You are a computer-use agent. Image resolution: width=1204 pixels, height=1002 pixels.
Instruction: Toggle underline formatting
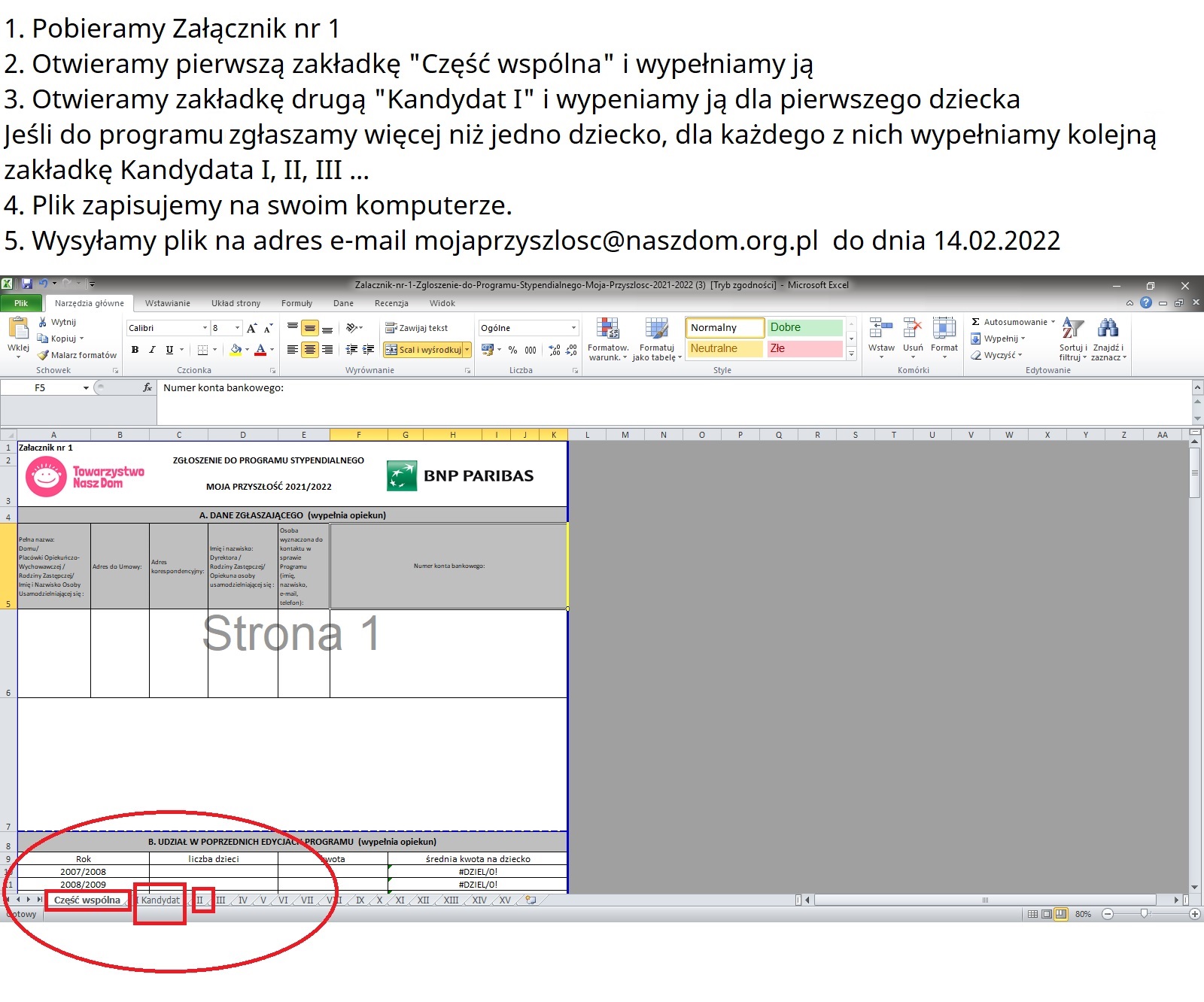pos(169,350)
